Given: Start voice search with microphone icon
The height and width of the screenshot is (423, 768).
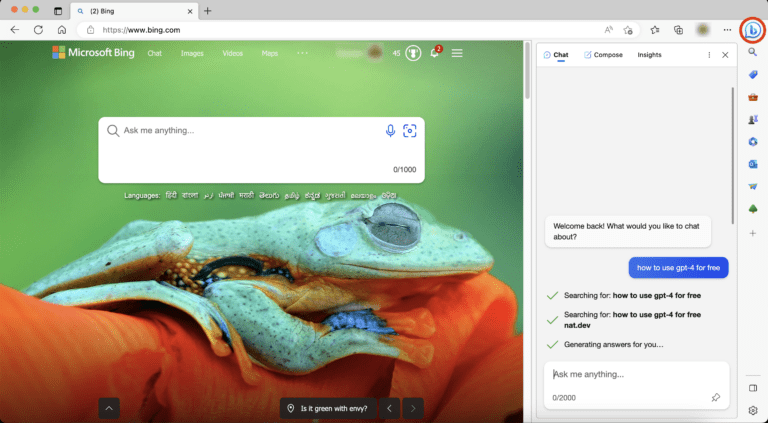Looking at the screenshot, I should tap(390, 131).
